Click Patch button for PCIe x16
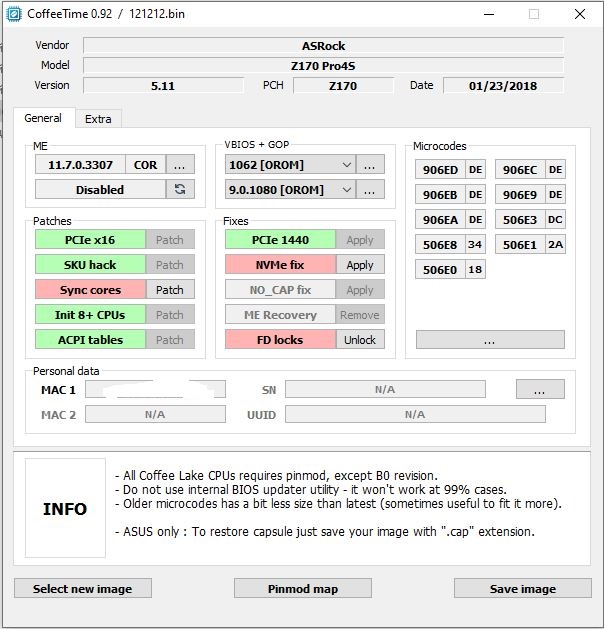This screenshot has width=604, height=629. click(170, 239)
